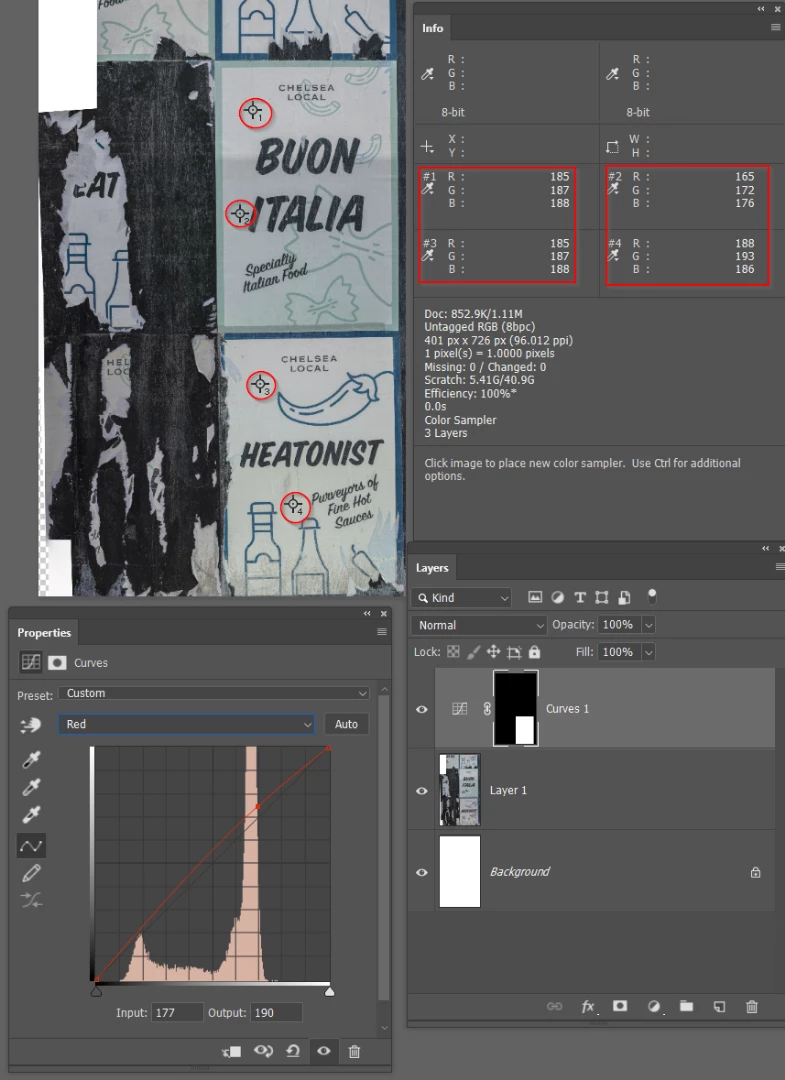785x1080 pixels.
Task: Click the add layer style fx icon
Action: (x=588, y=1006)
